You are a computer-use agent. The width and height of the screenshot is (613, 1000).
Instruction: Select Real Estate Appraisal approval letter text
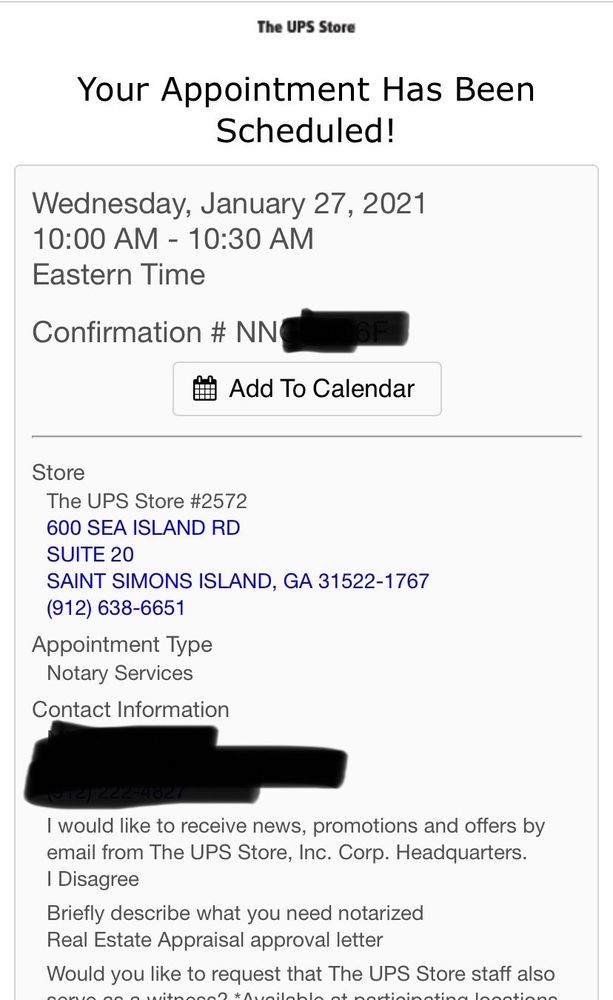point(215,940)
